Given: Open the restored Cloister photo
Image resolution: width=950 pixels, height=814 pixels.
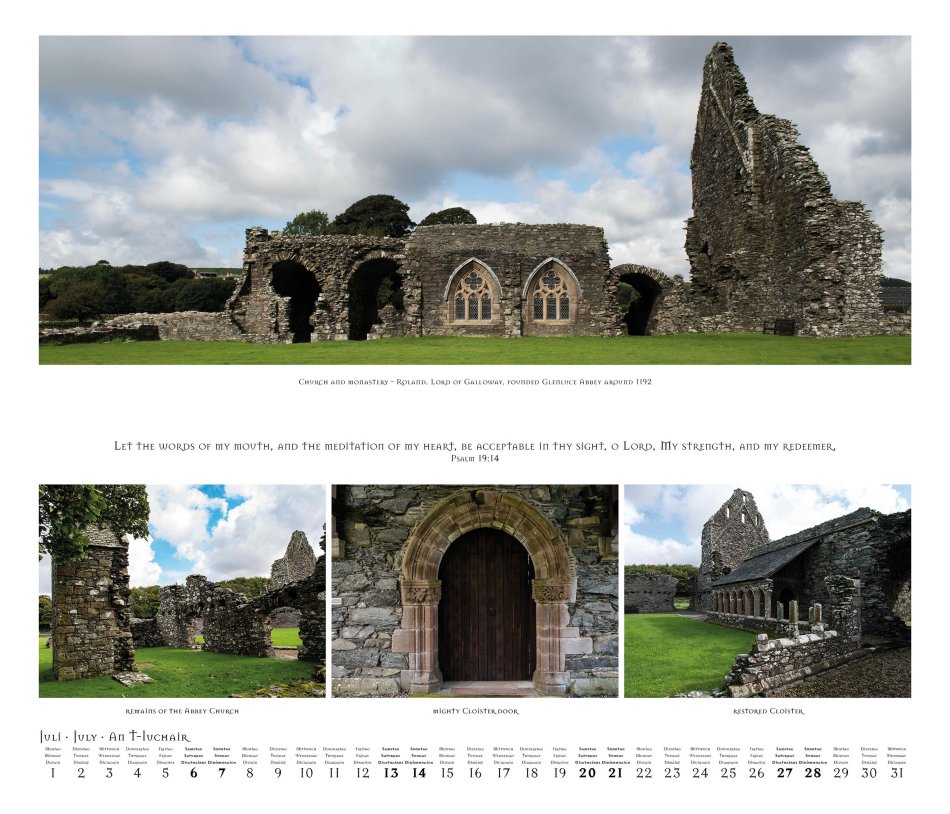Looking at the screenshot, I should click(767, 590).
